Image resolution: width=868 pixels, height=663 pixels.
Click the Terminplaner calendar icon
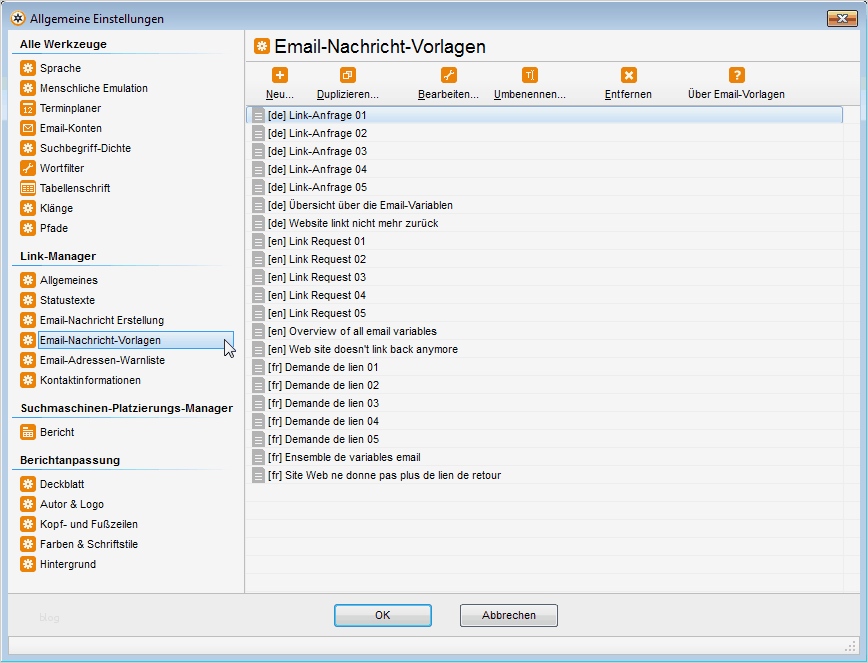click(28, 108)
